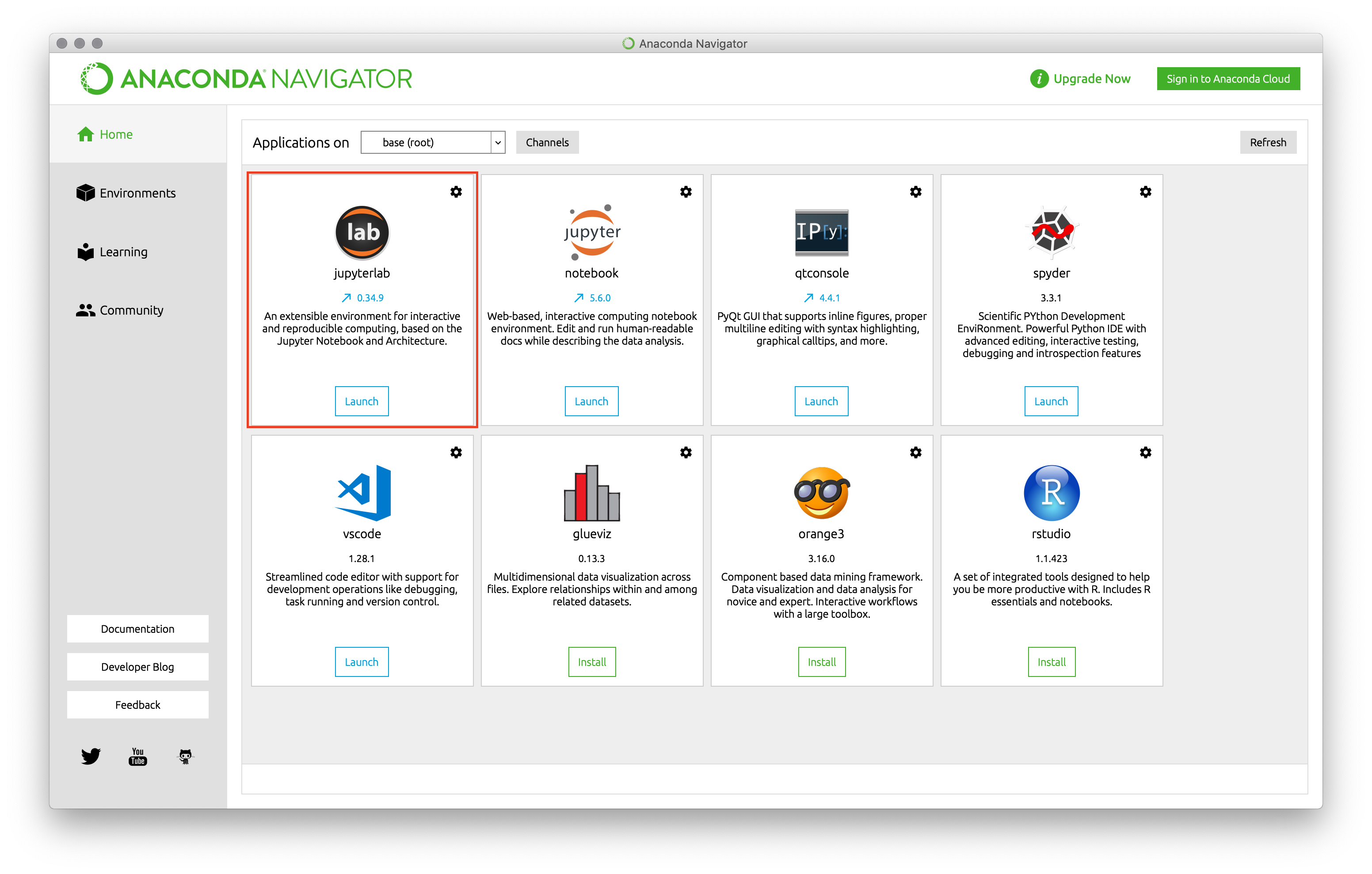Click spyder version 3.3.1 text

pos(1051,297)
